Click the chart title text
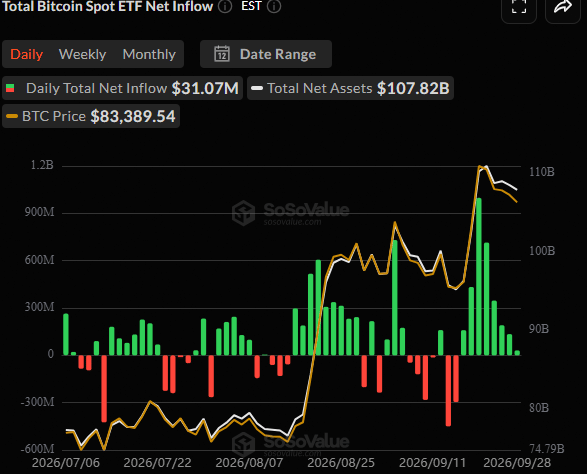The image size is (587, 474). coord(108,6)
